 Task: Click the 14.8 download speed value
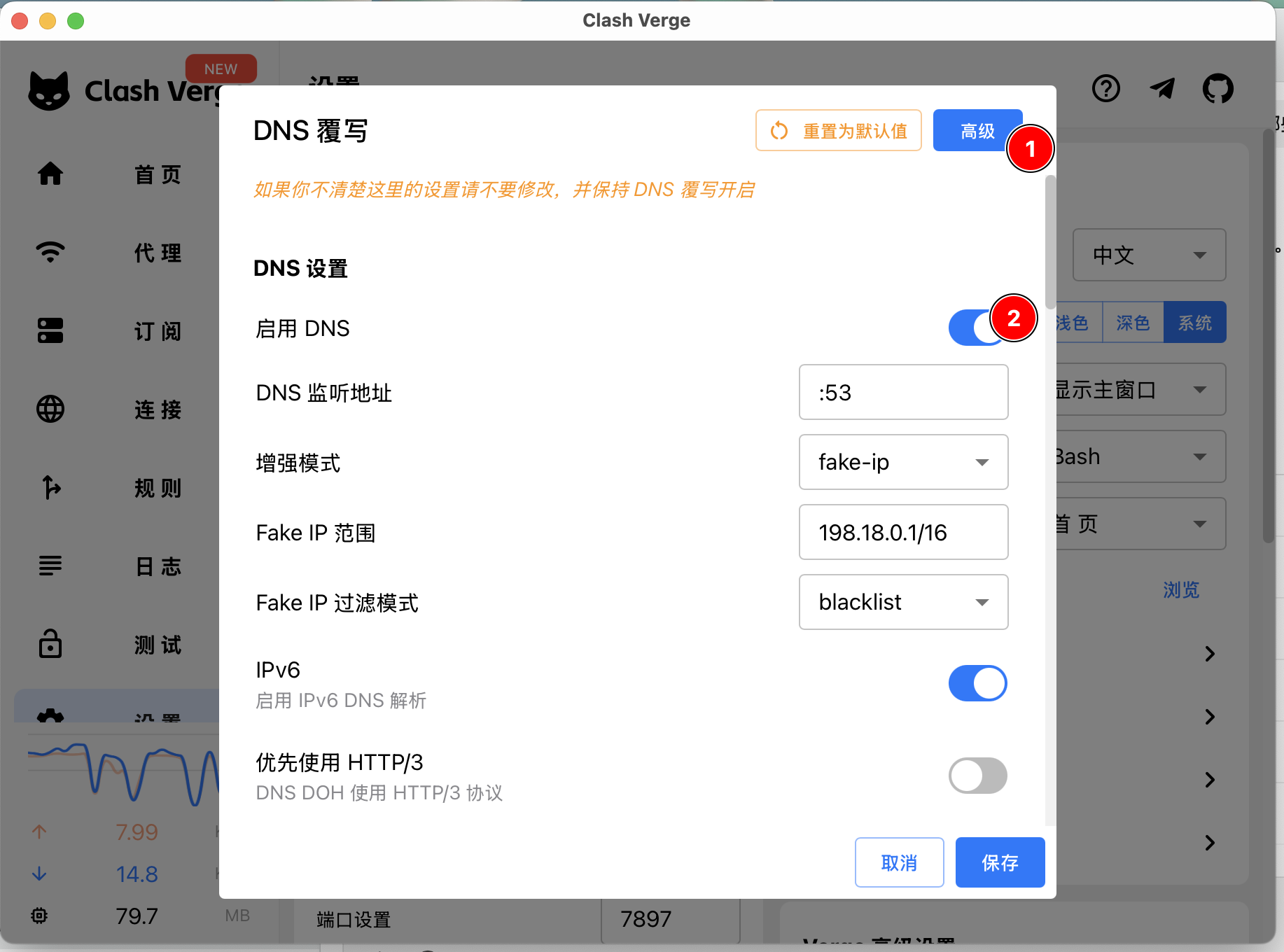click(137, 874)
